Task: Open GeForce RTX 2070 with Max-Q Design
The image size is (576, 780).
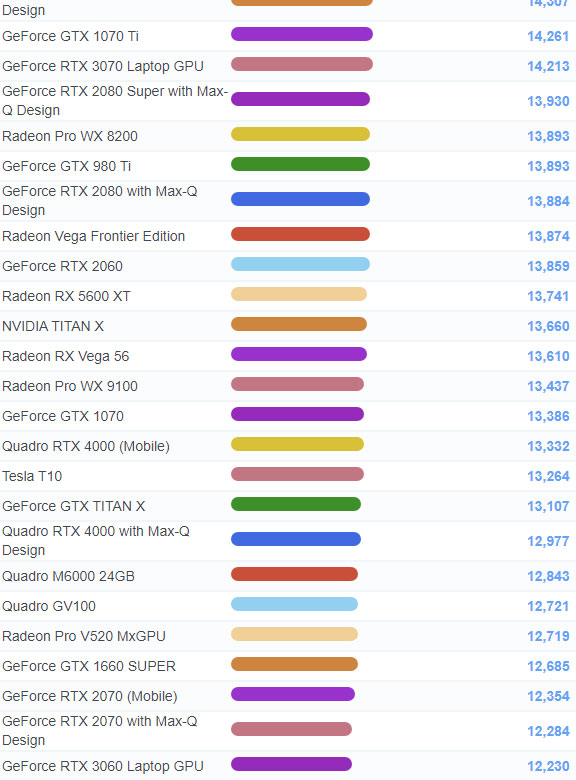Action: 99,731
